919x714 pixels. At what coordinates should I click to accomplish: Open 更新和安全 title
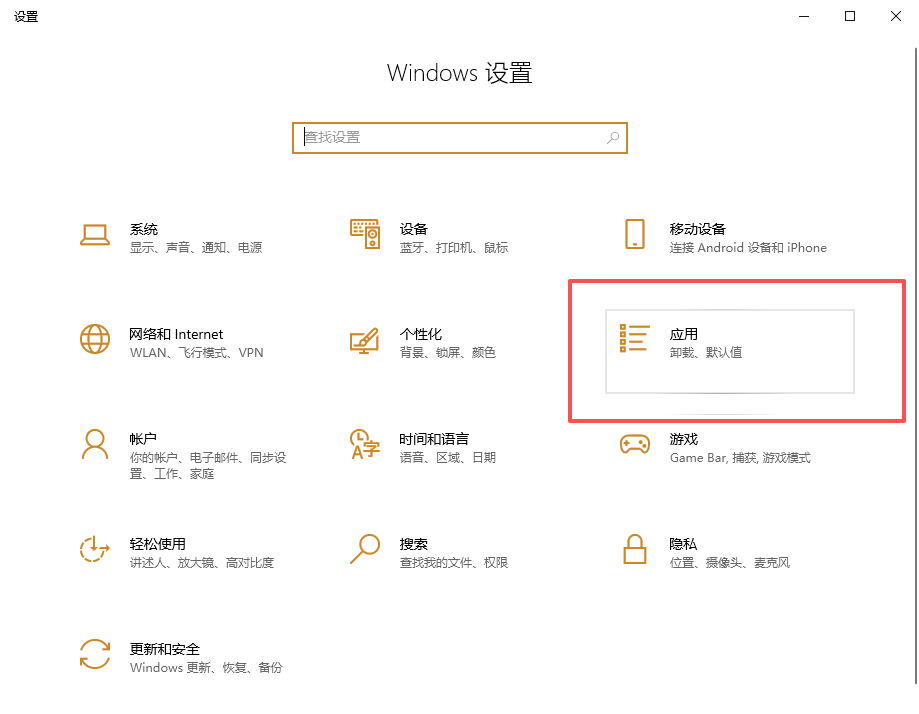pyautogui.click(x=164, y=649)
